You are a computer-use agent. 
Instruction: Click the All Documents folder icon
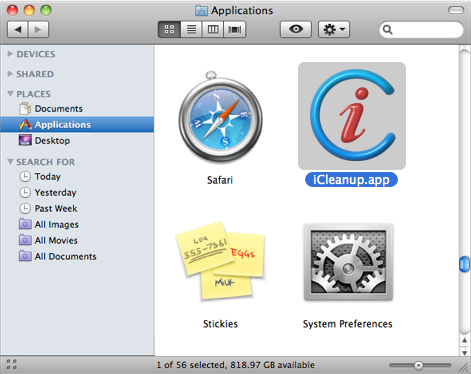[x=25, y=256]
